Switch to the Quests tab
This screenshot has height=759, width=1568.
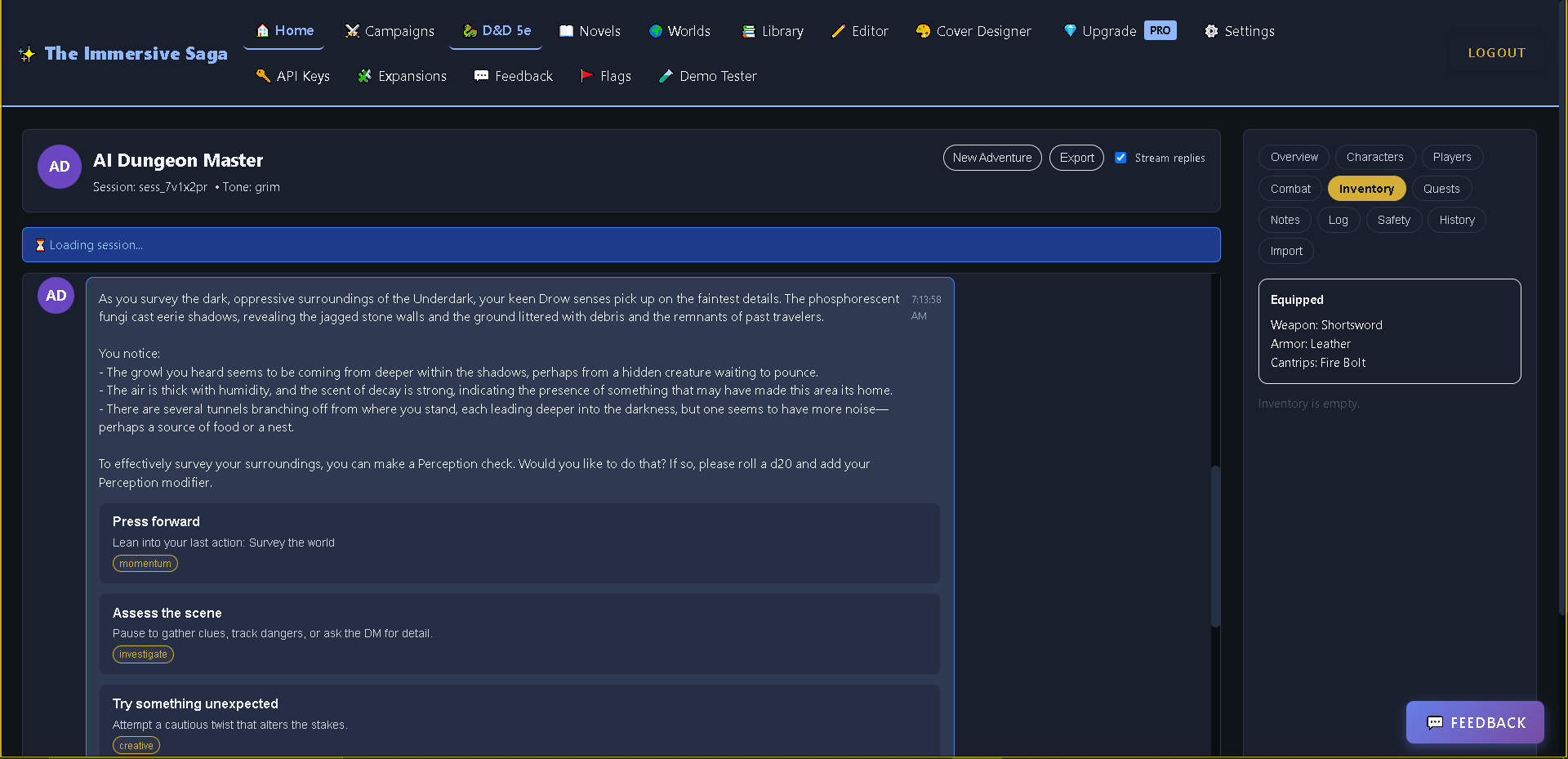(1441, 189)
